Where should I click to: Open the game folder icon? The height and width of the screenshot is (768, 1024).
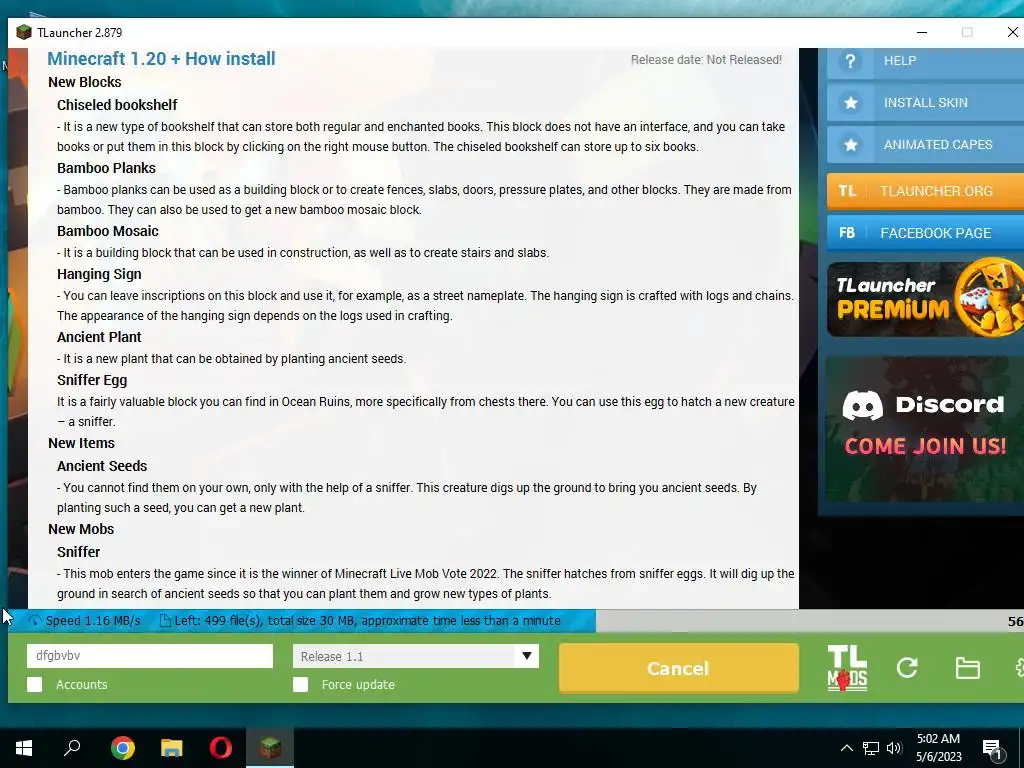point(967,668)
